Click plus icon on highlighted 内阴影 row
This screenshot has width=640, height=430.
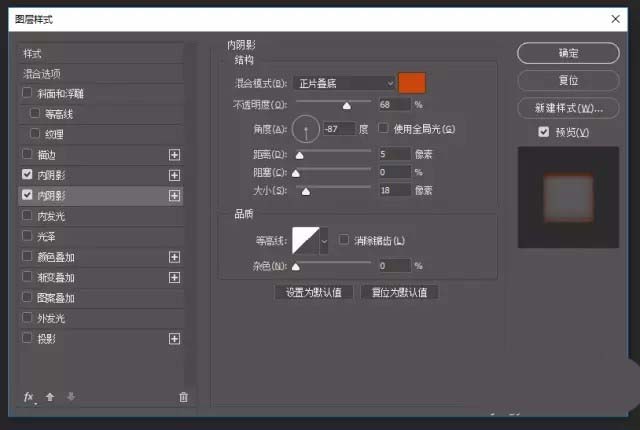point(174,195)
